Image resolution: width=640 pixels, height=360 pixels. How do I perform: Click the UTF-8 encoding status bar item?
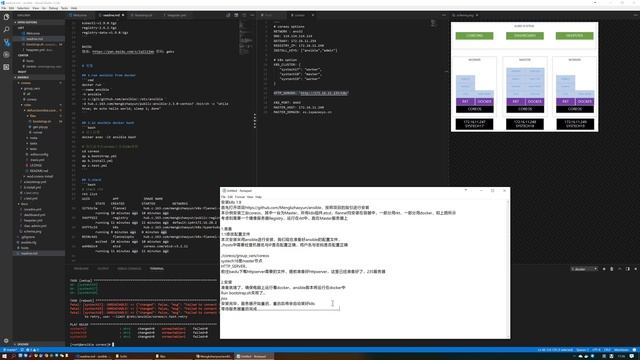tap(596, 350)
